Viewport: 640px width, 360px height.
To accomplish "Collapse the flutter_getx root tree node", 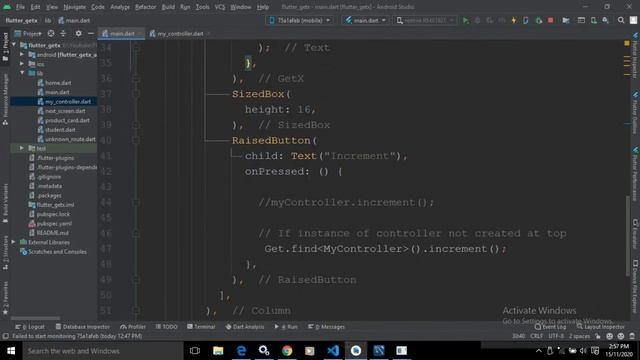I will (x=14, y=45).
